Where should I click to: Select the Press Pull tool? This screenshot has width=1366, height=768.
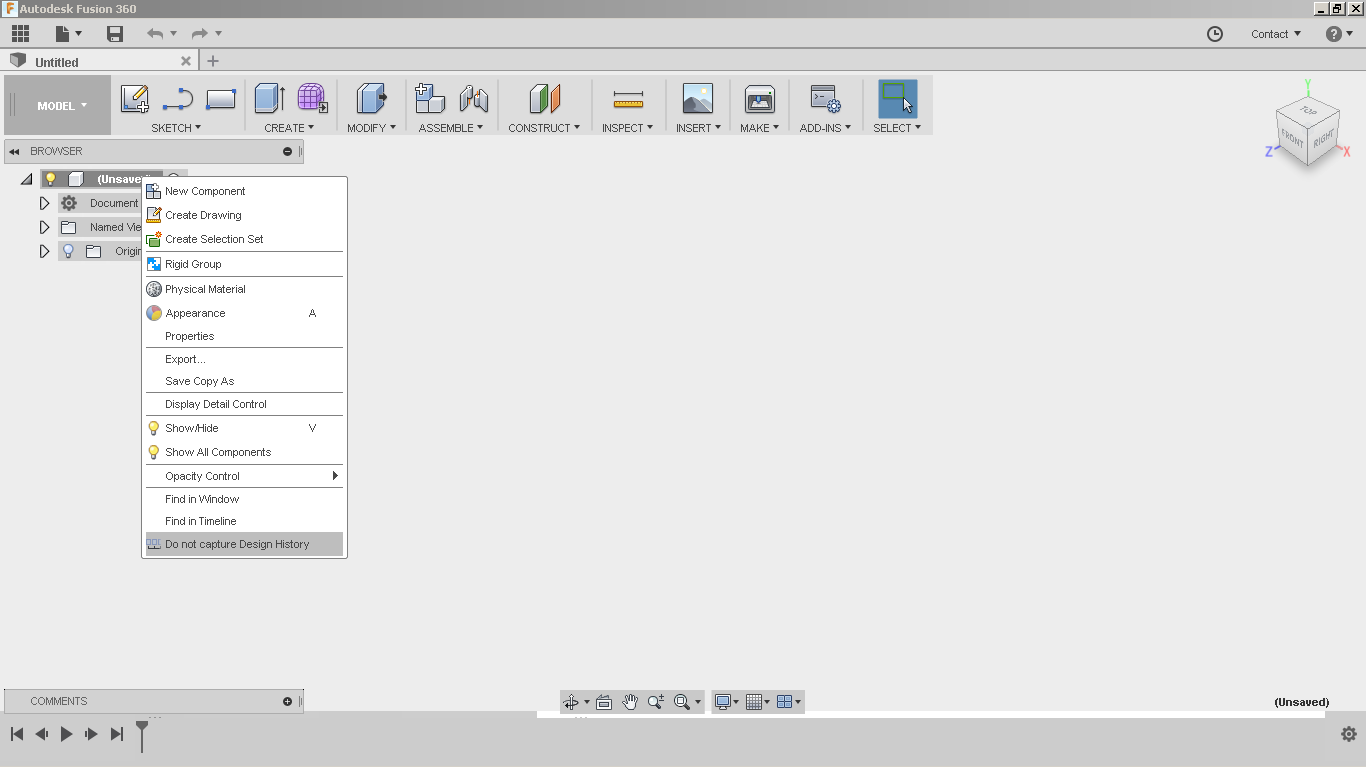point(372,98)
